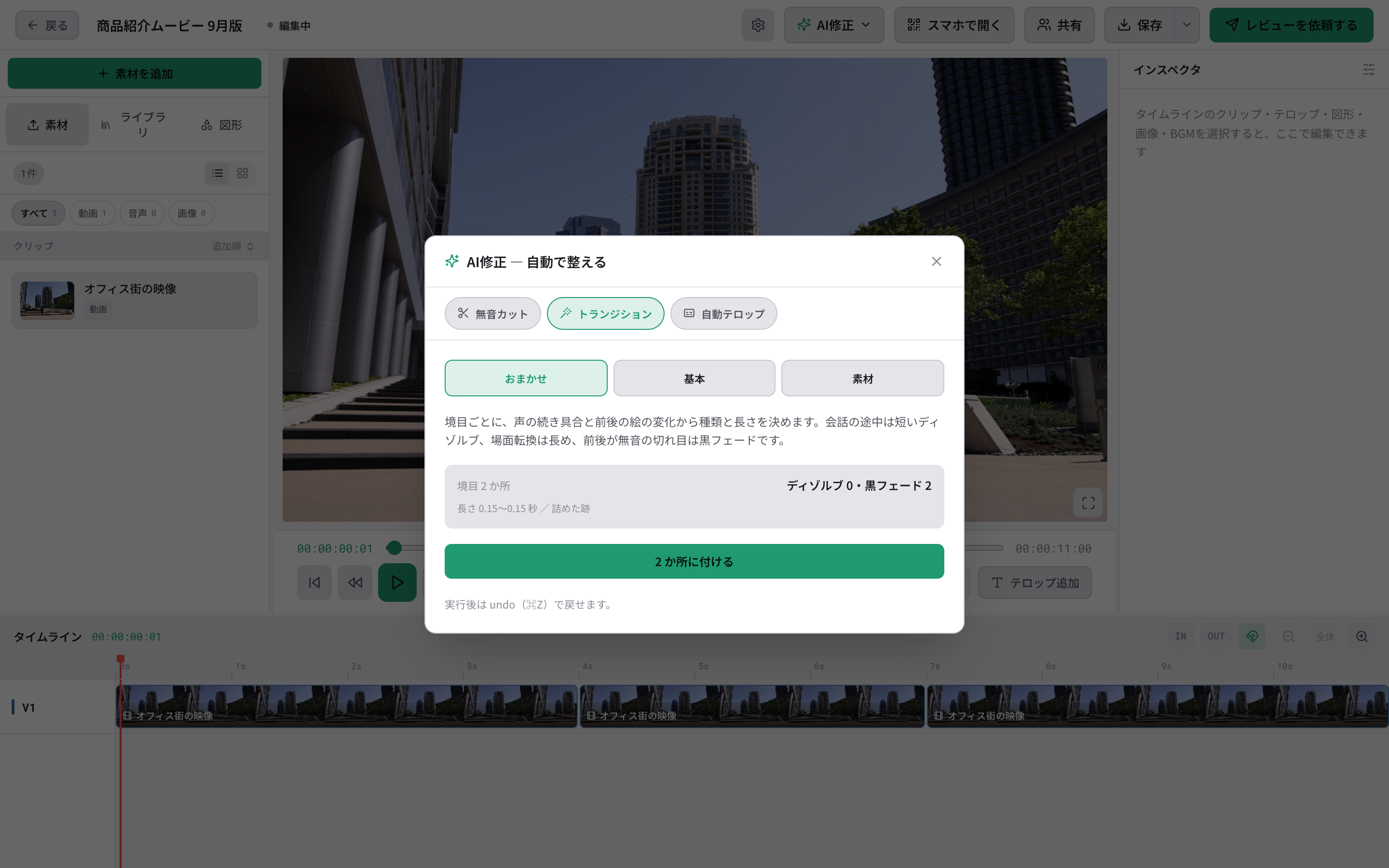This screenshot has width=1389, height=868.
Task: Close the AI修正 dialog
Action: (936, 262)
